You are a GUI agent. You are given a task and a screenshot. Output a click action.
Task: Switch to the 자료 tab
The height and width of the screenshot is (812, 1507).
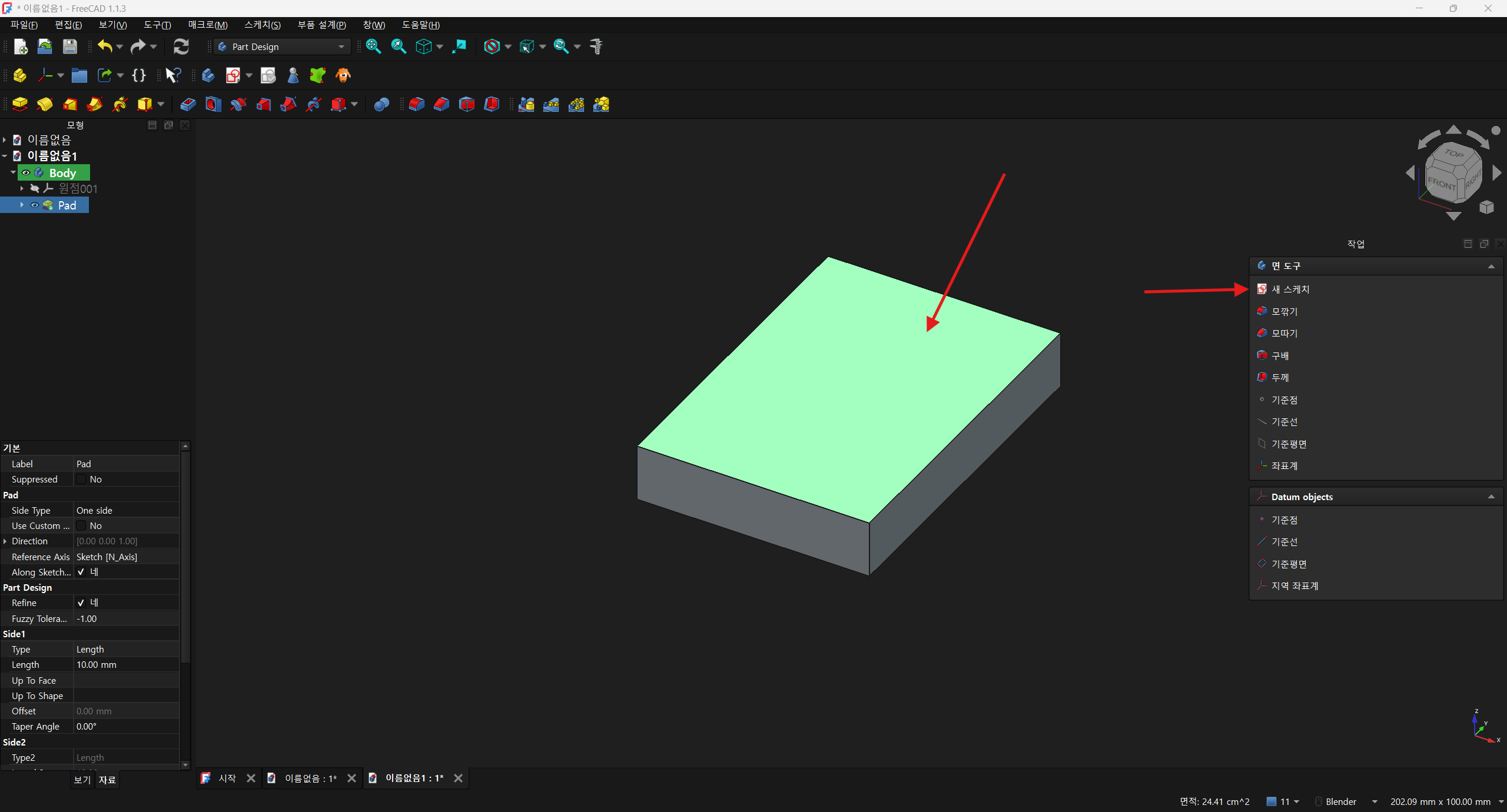click(107, 780)
